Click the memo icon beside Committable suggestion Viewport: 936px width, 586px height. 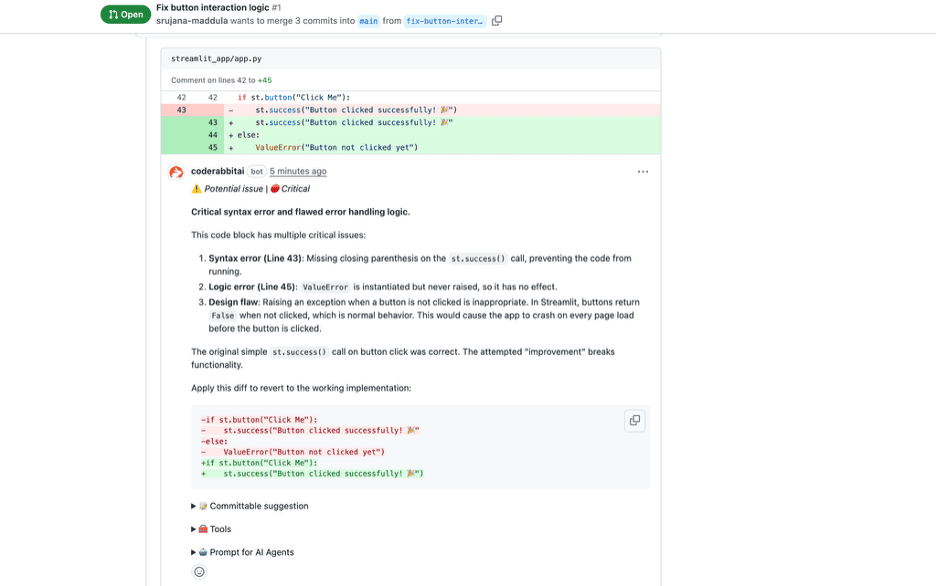205,505
